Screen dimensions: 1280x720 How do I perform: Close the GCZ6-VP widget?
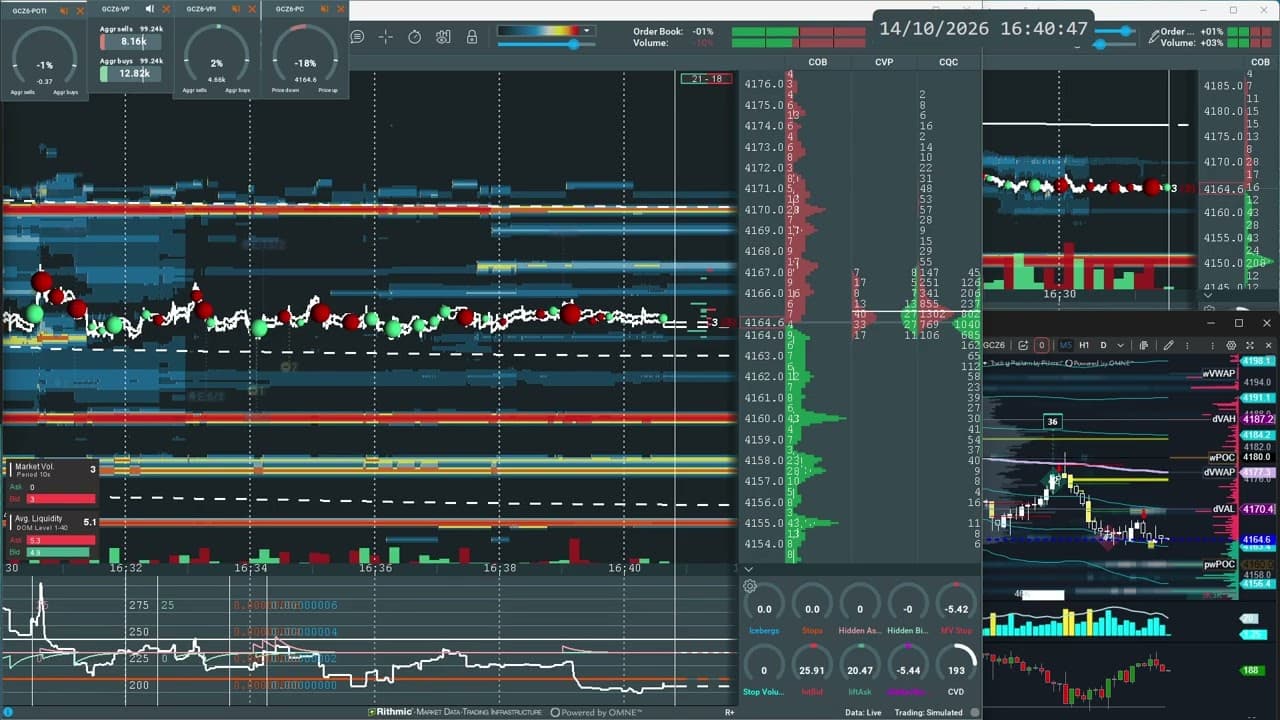[x=166, y=9]
